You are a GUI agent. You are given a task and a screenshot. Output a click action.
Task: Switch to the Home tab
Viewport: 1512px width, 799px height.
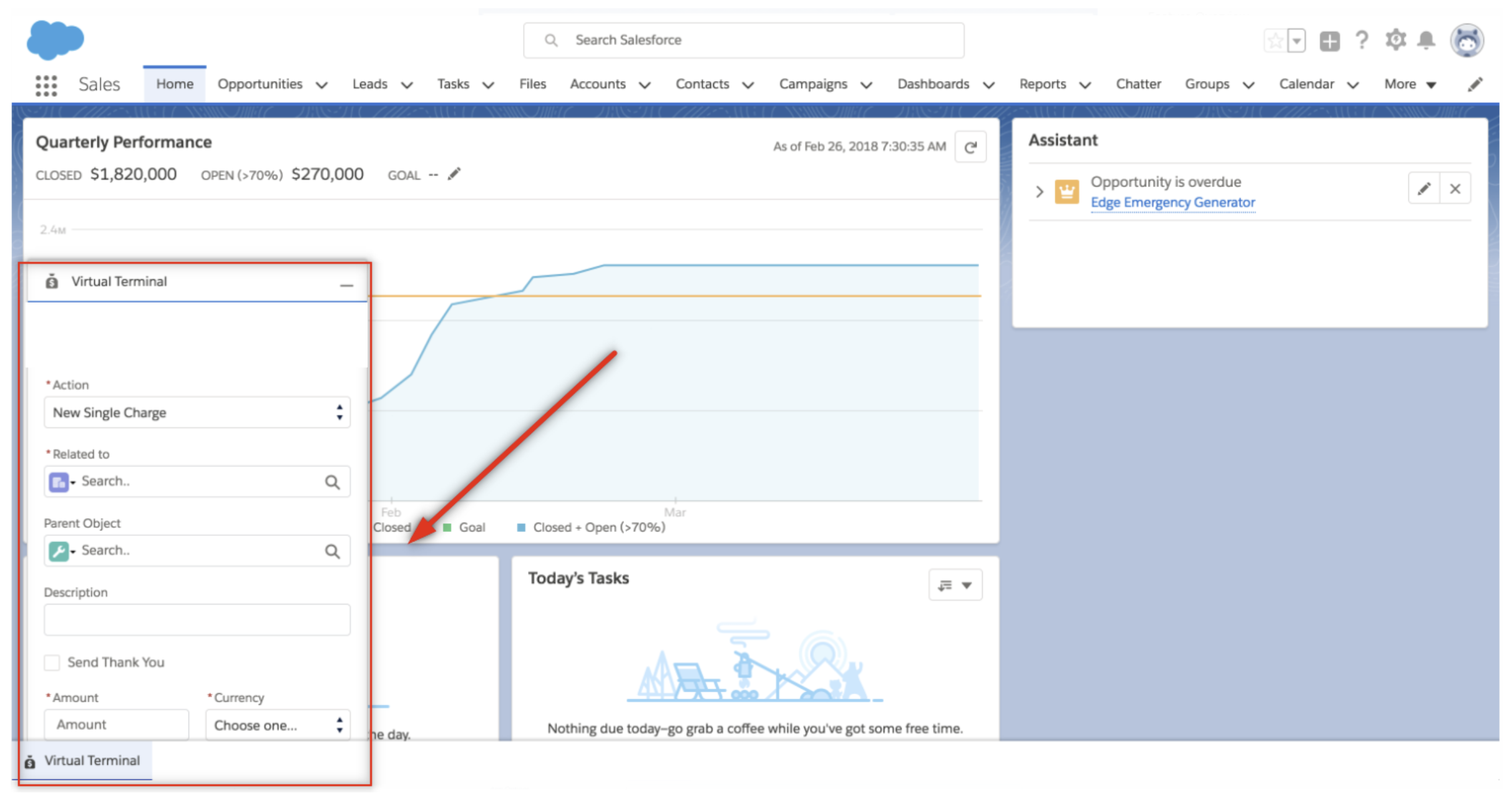[175, 84]
